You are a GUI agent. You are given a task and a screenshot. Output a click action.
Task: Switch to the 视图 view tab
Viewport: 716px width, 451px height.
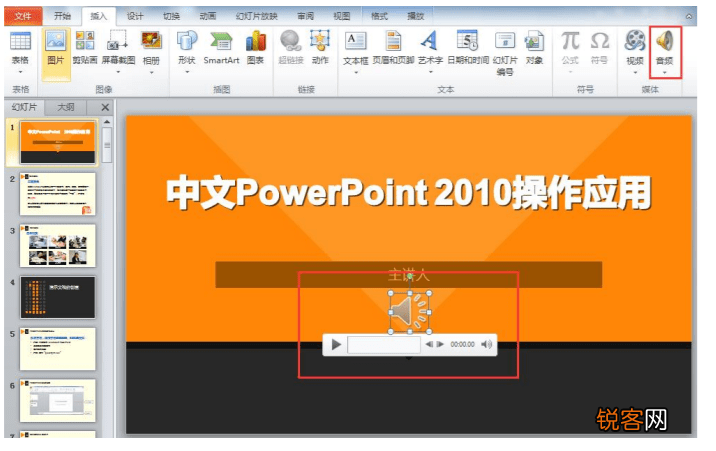click(342, 16)
